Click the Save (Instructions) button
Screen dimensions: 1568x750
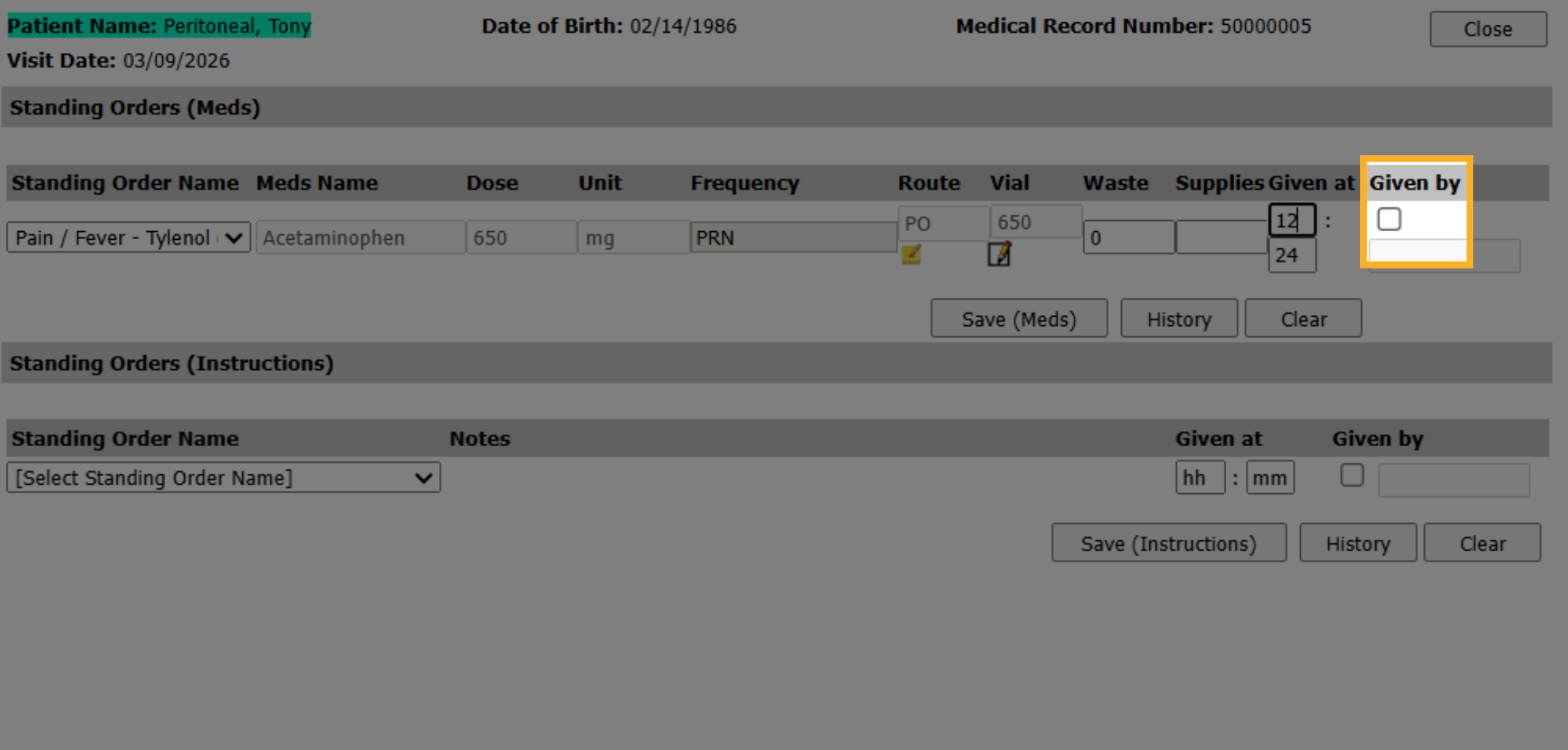pyautogui.click(x=1169, y=543)
